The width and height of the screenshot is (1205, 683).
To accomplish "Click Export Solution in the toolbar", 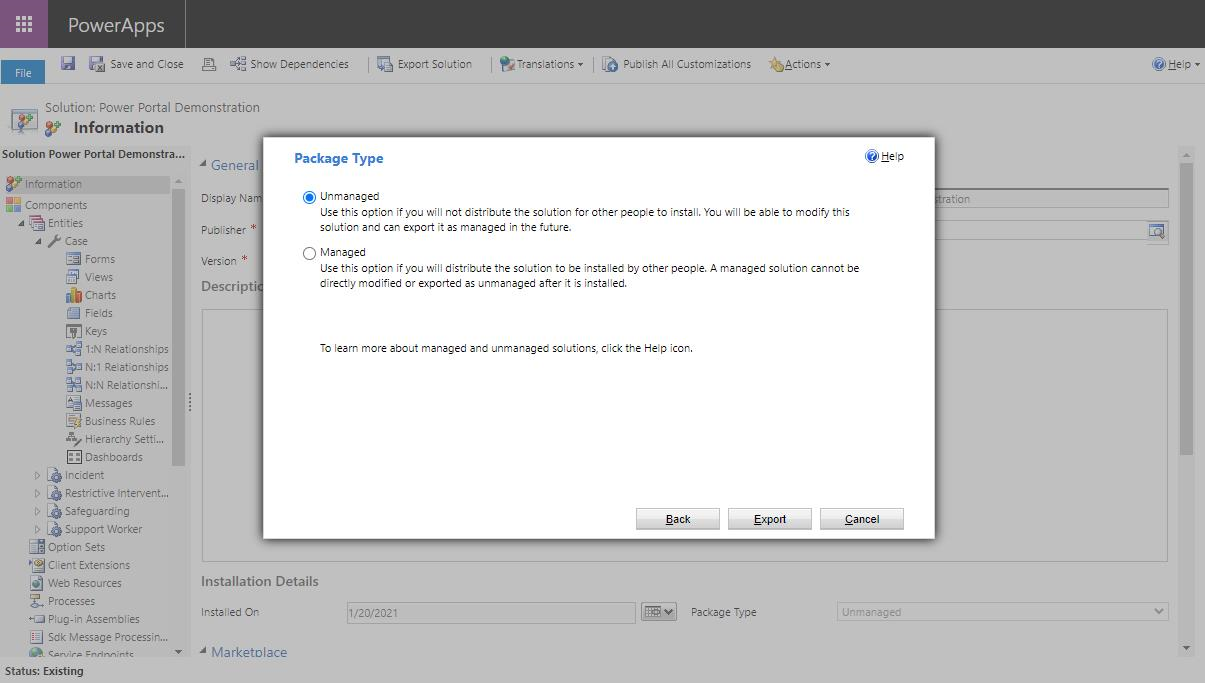I will coord(424,64).
